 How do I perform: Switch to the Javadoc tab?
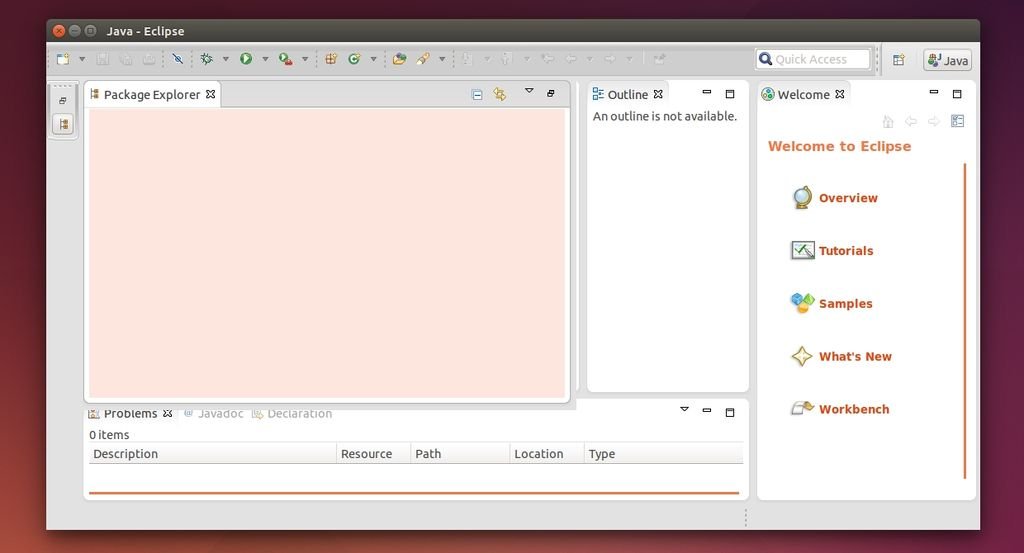pos(214,414)
